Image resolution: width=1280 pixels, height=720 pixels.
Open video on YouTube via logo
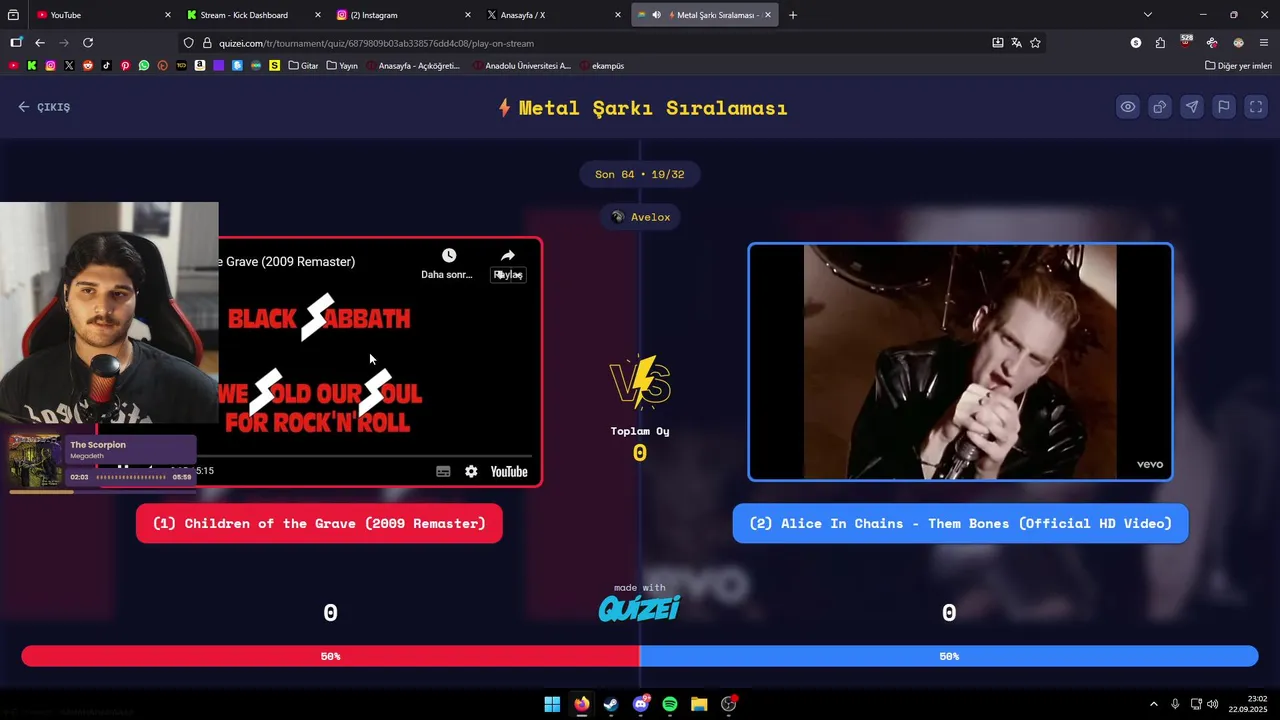coord(509,472)
